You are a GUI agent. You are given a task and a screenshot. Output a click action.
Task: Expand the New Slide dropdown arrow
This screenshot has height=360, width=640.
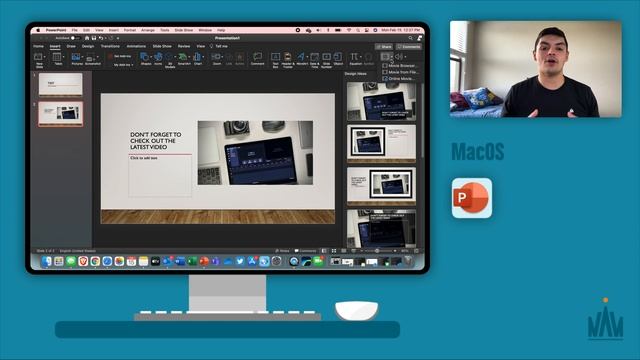pyautogui.click(x=44, y=57)
